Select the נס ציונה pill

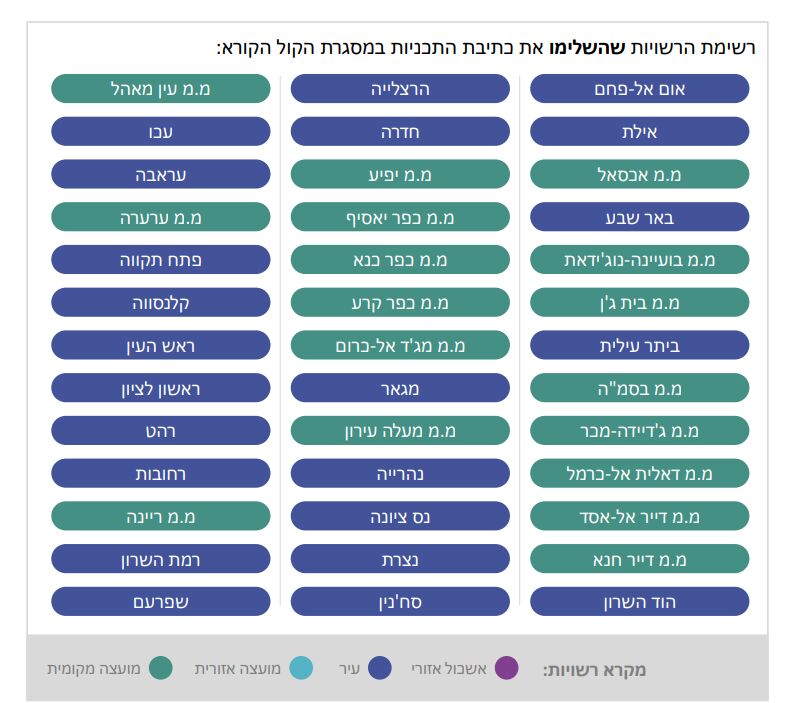coord(400,516)
